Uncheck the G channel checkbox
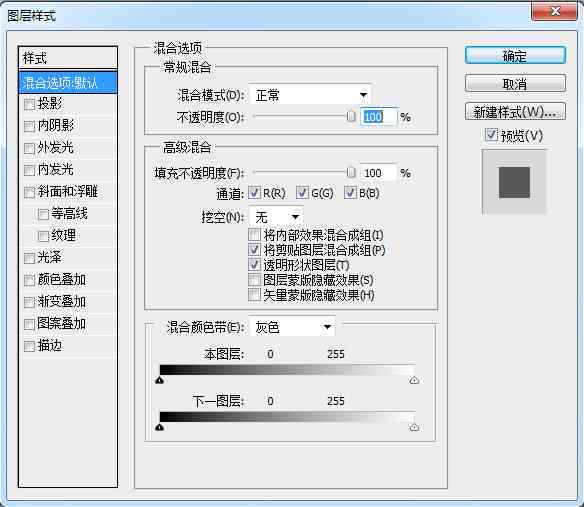This screenshot has width=584, height=507. (302, 193)
